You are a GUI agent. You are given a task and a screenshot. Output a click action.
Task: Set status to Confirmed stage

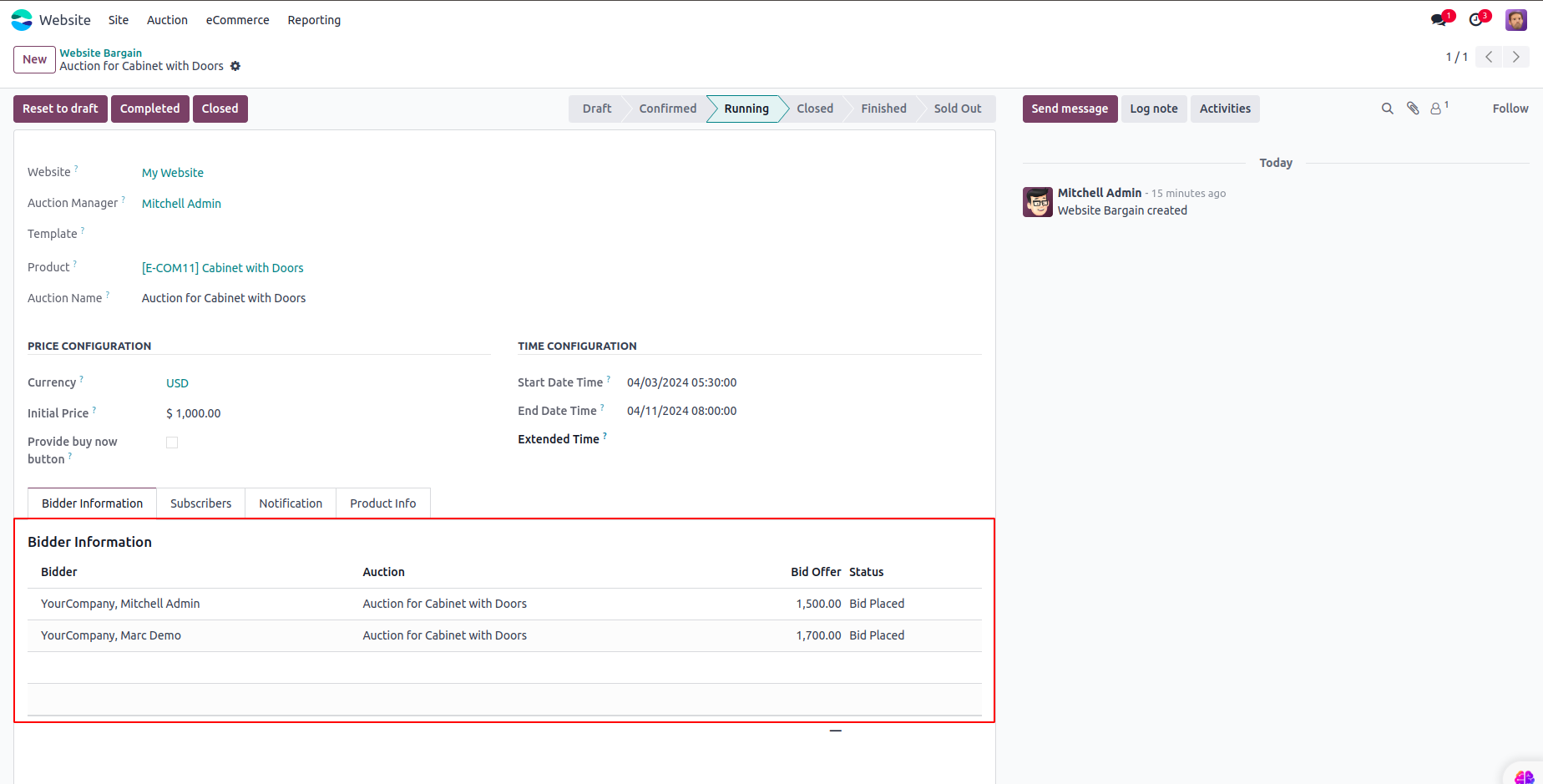[668, 109]
